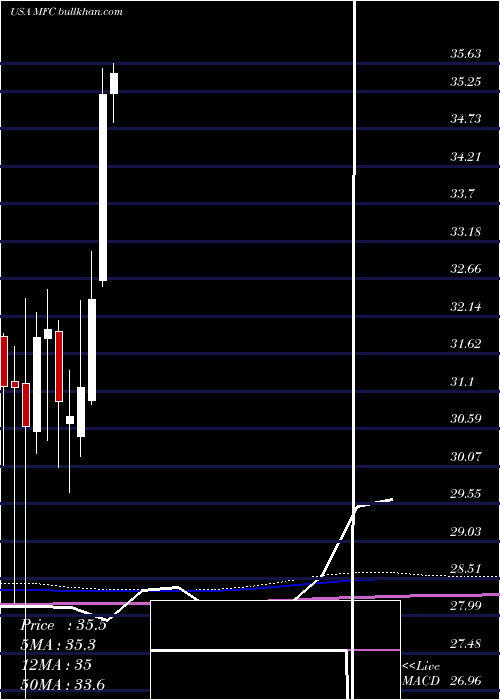The width and height of the screenshot is (500, 700).
Task: Click the 29.55 price axis label
Action: pos(466,494)
